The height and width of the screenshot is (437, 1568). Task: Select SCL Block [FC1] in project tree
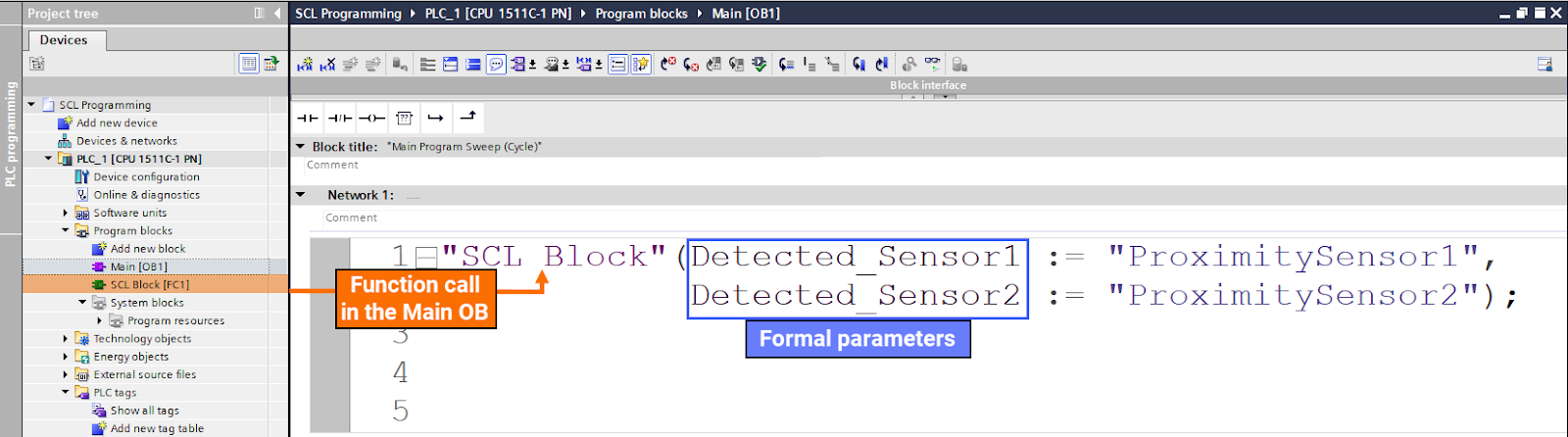149,284
